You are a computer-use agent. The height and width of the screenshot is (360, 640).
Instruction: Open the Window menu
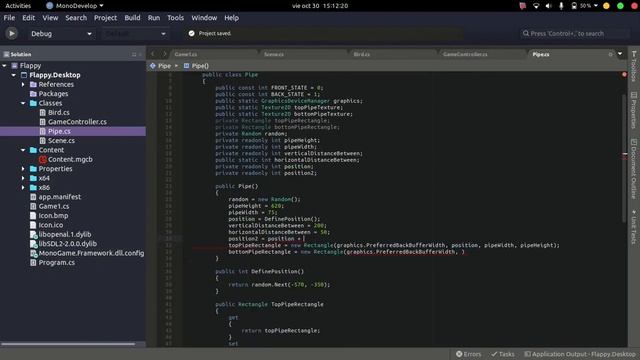tap(204, 18)
